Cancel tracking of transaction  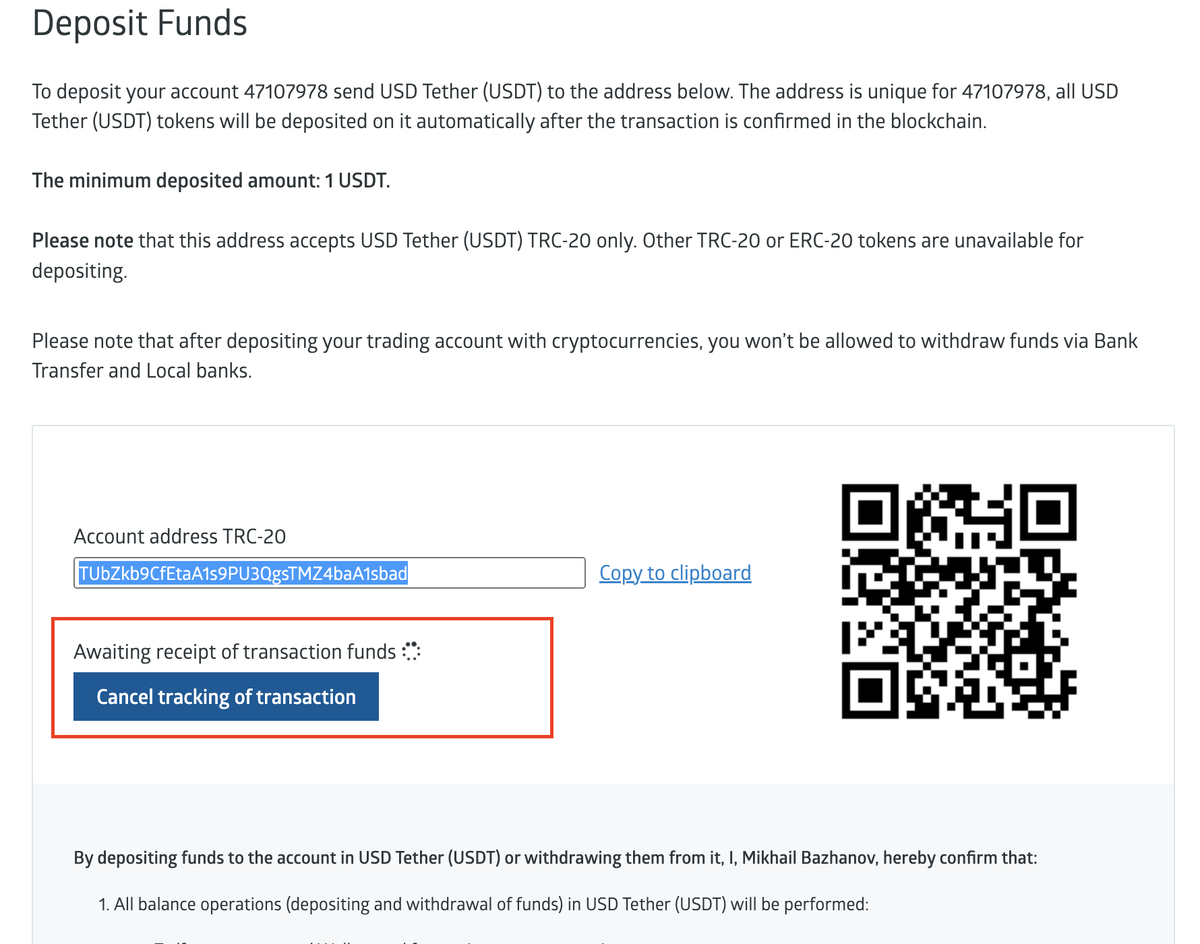(226, 697)
